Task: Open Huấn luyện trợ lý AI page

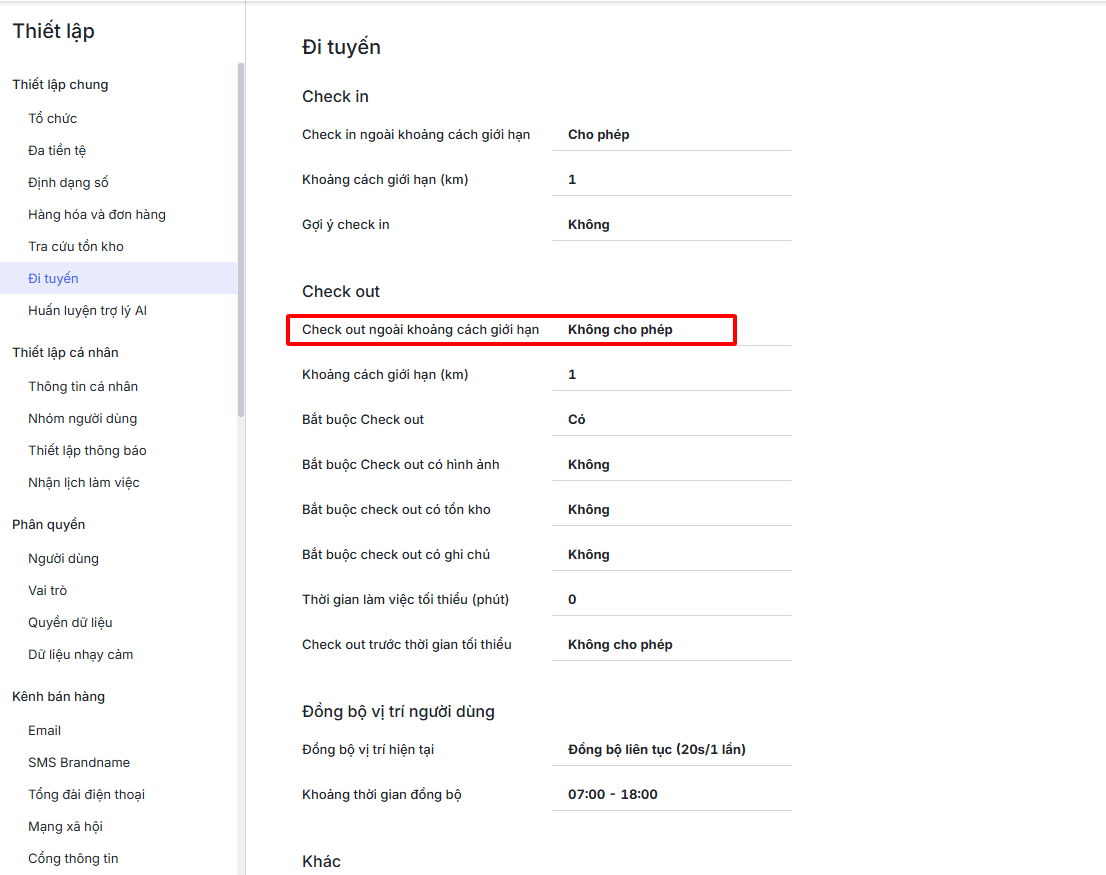Action: pyautogui.click(x=87, y=310)
